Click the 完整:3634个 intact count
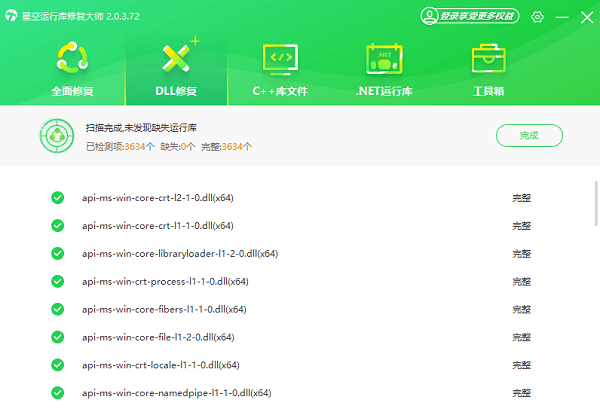 point(227,147)
